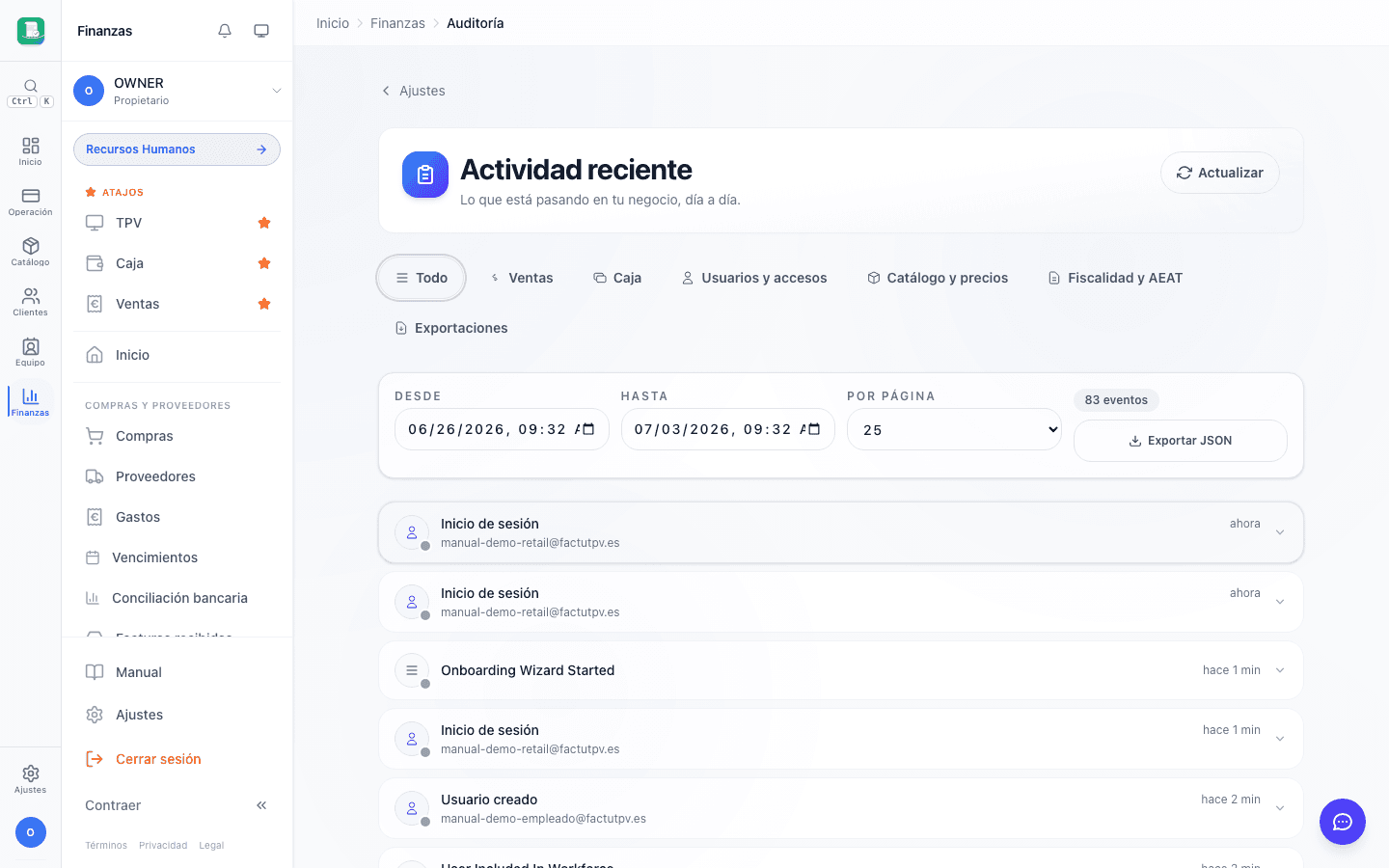Open Clientes in the icon rail
1389x868 pixels.
30,302
